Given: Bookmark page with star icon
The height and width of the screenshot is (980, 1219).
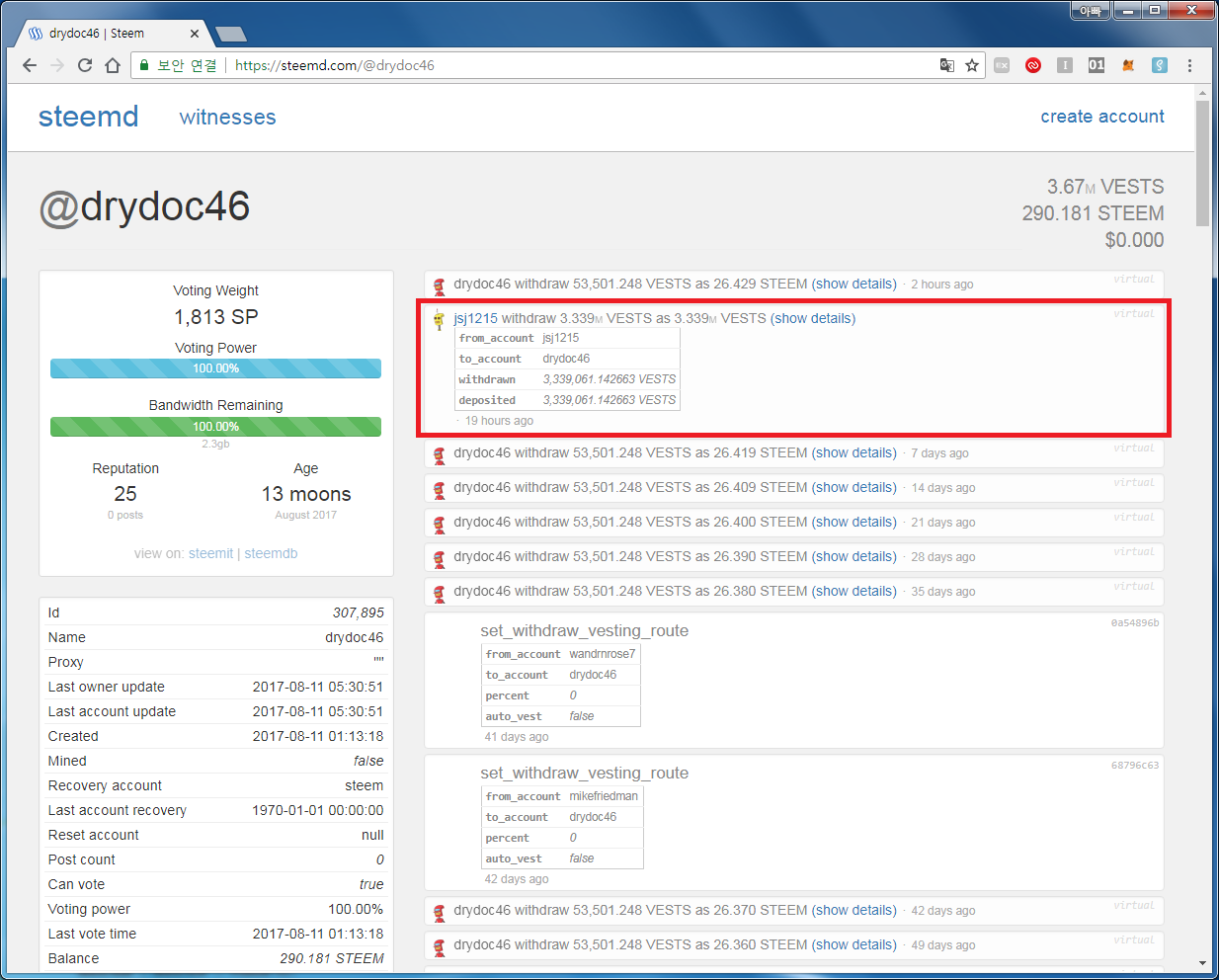Looking at the screenshot, I should [972, 65].
